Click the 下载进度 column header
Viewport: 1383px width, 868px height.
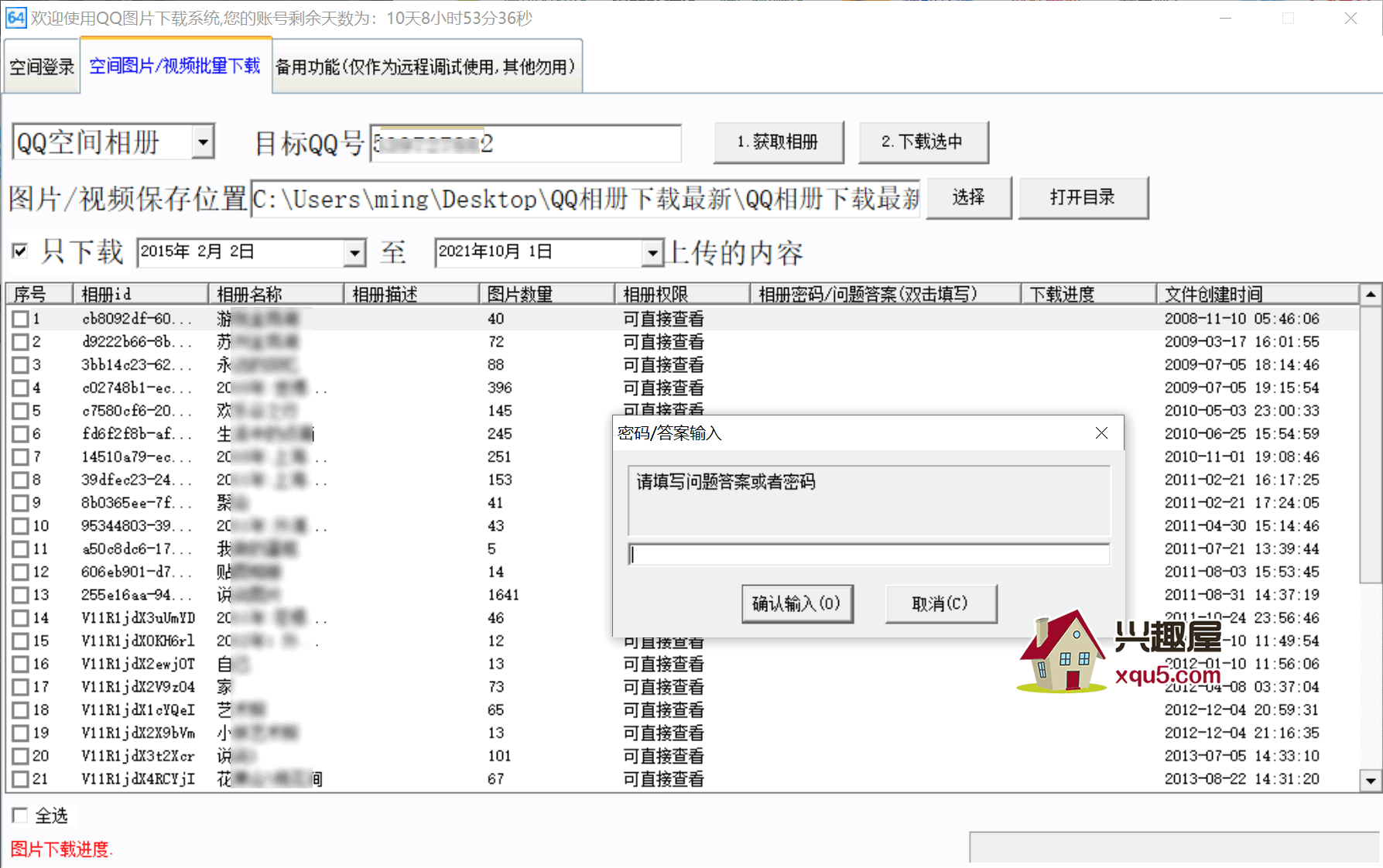(x=1089, y=294)
